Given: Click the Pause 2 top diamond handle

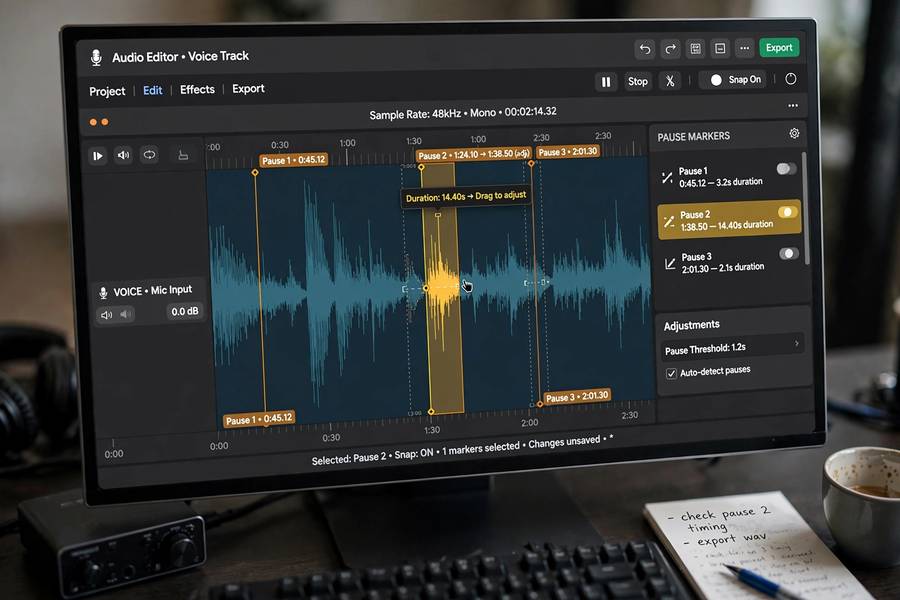Looking at the screenshot, I should (421, 167).
